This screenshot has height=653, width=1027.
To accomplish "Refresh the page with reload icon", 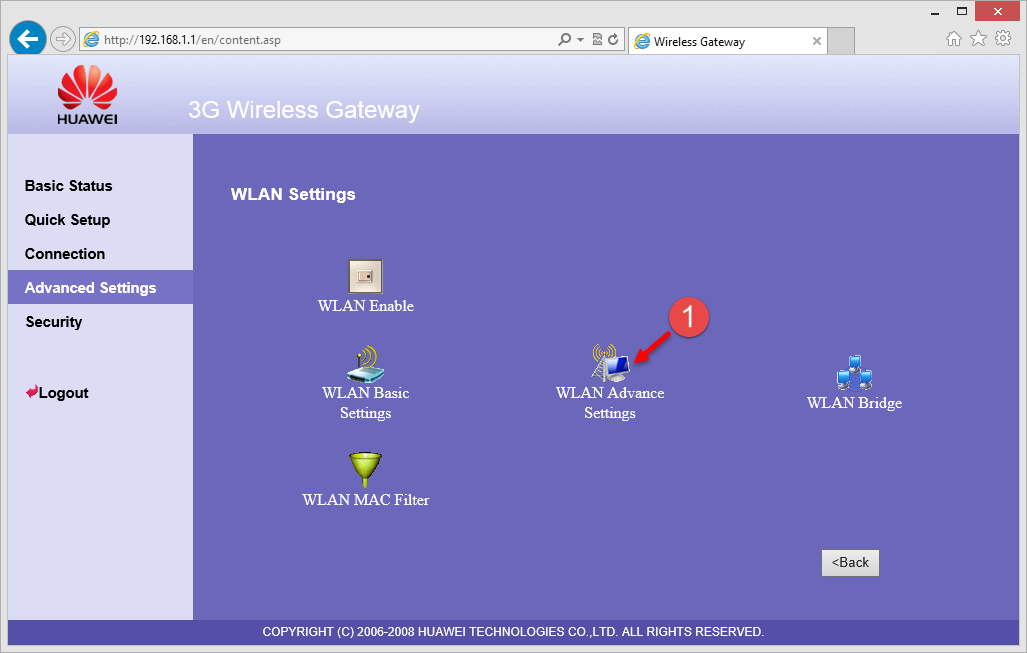I will 613,39.
